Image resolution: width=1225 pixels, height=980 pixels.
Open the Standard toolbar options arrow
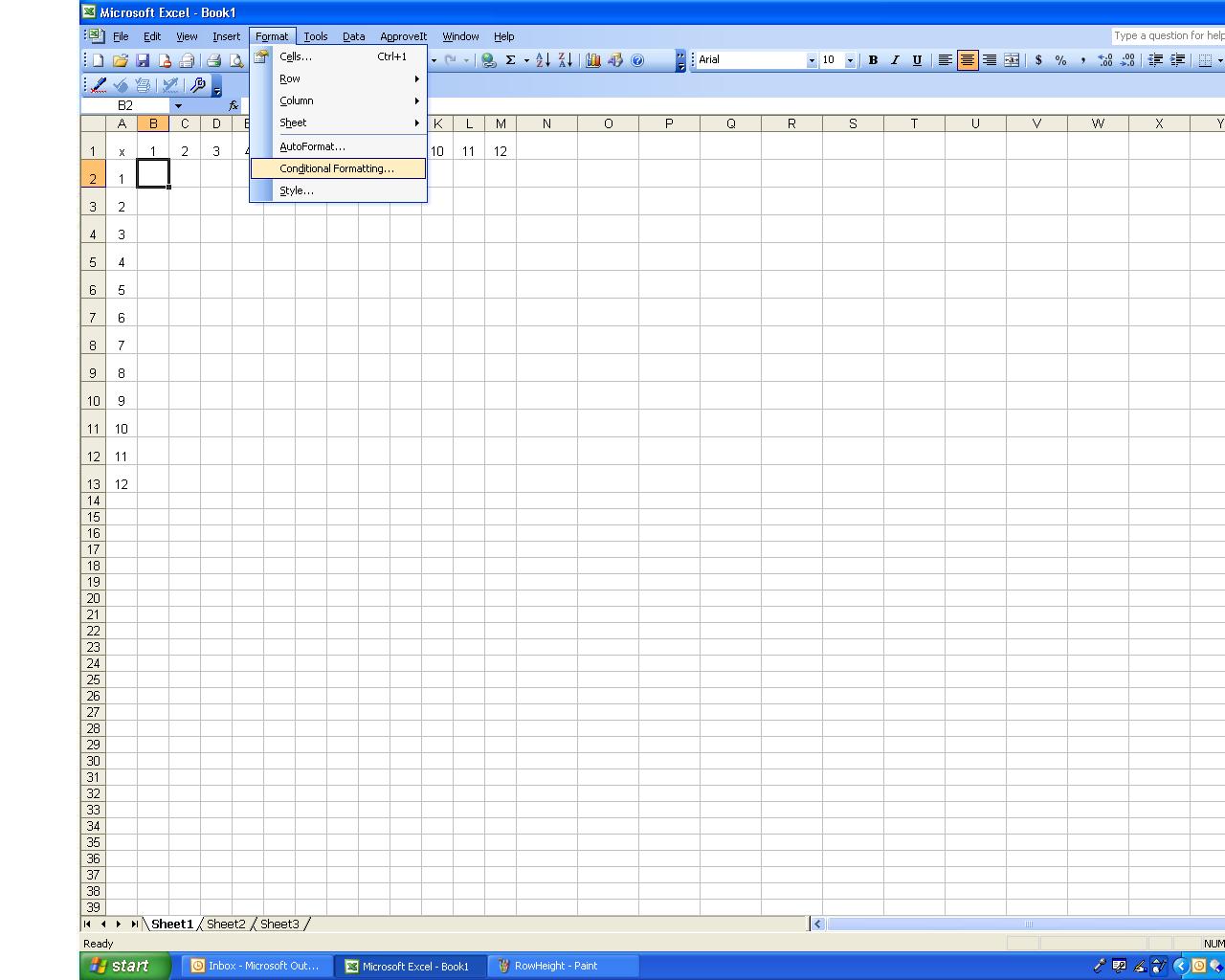click(680, 60)
